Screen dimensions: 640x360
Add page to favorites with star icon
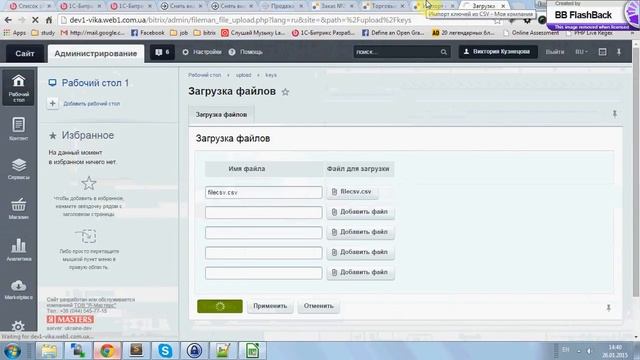point(285,92)
